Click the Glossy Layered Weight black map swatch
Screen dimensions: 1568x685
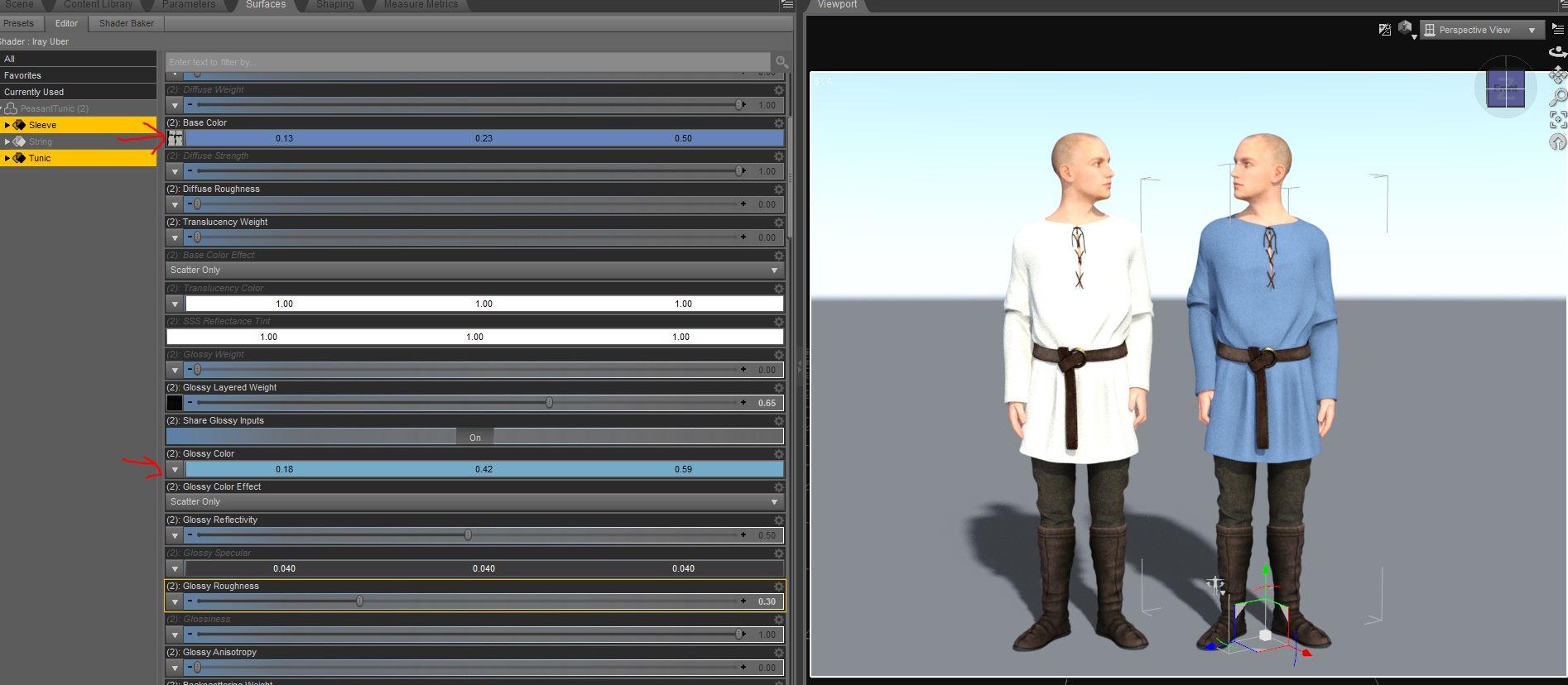(175, 403)
